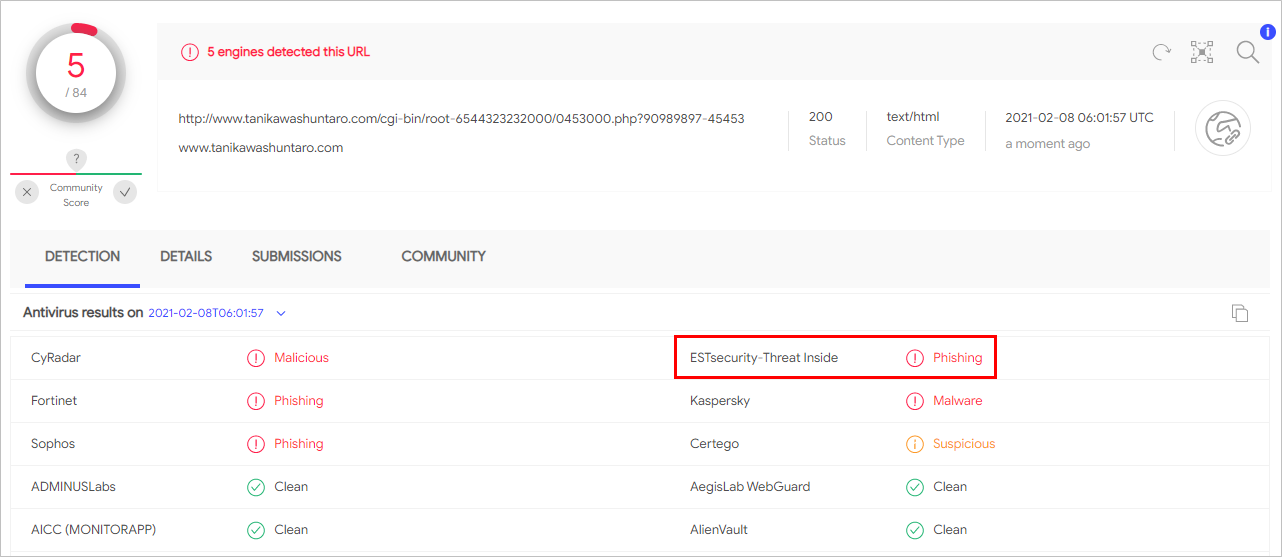Click the Suspicious verdict for Certego
Image resolution: width=1282 pixels, height=557 pixels.
coord(964,443)
